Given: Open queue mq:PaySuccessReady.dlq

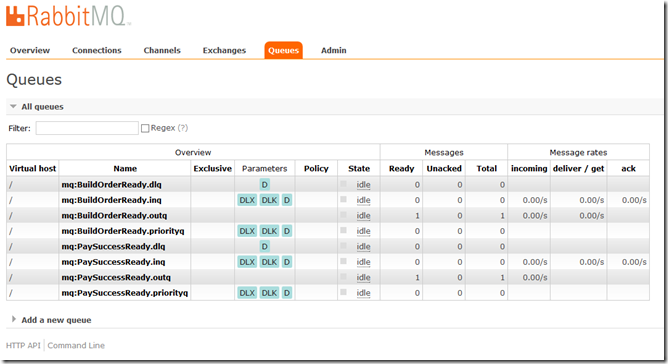Looking at the screenshot, I should (113, 246).
